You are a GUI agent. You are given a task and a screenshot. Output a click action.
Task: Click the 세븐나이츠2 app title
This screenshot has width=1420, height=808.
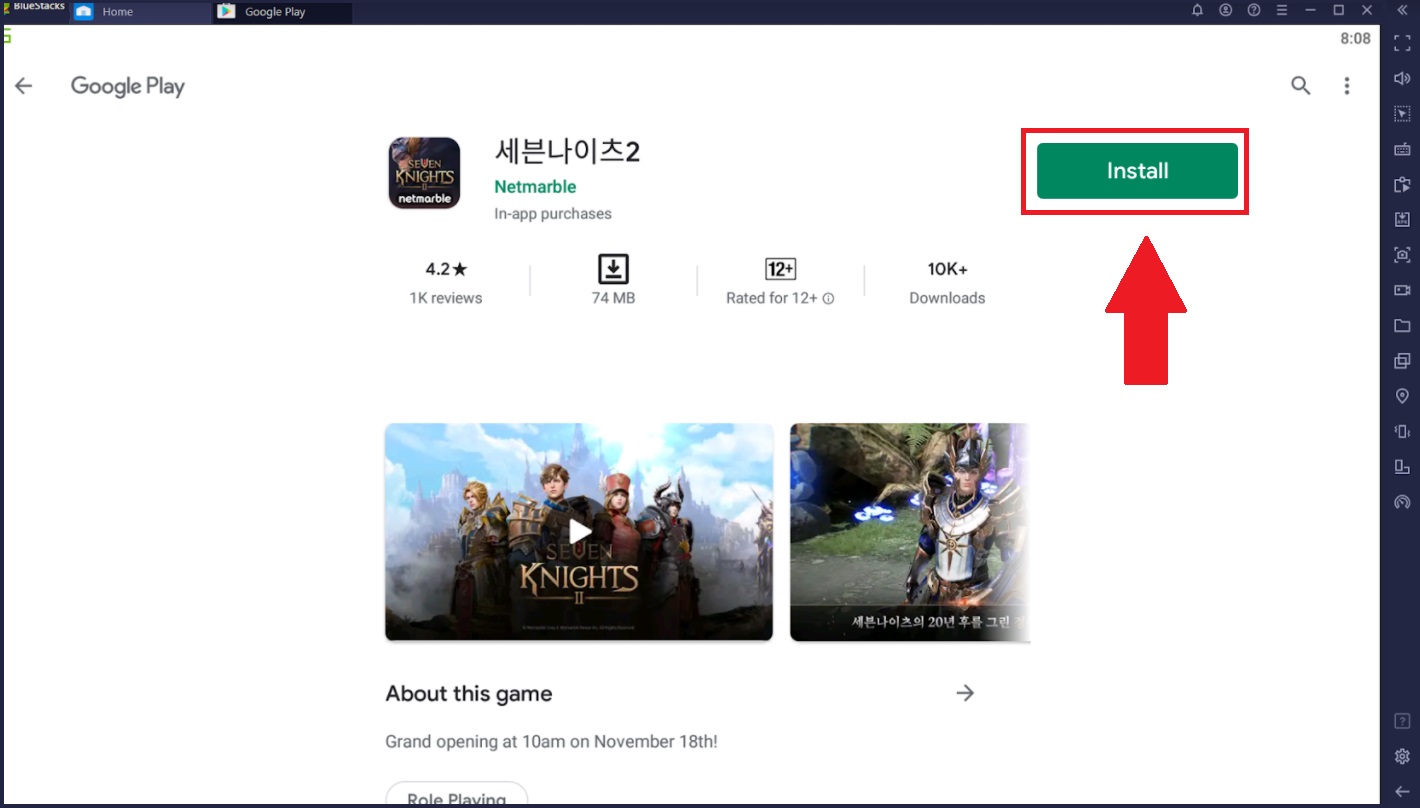[x=567, y=151]
